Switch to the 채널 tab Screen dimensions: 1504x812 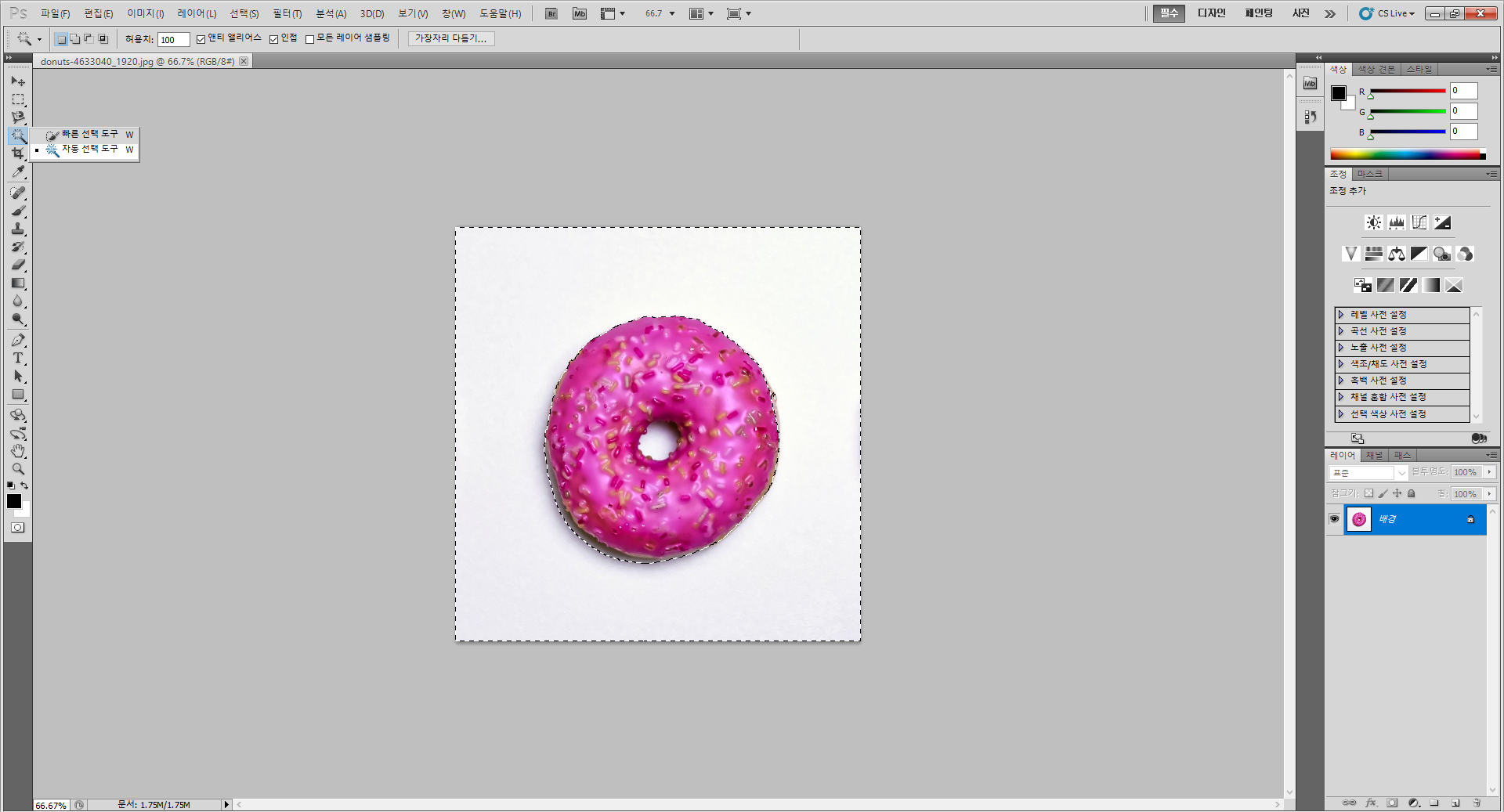pos(1374,456)
